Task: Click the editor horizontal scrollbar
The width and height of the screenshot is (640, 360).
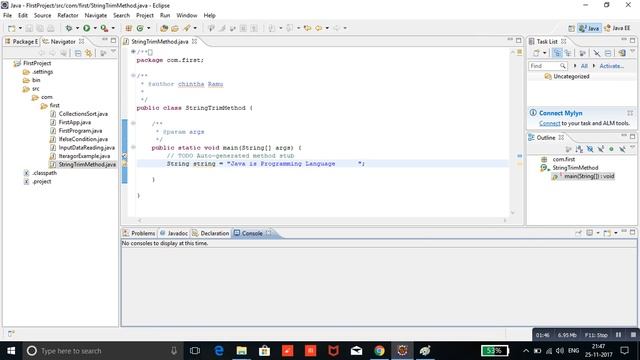Action: [x=322, y=220]
